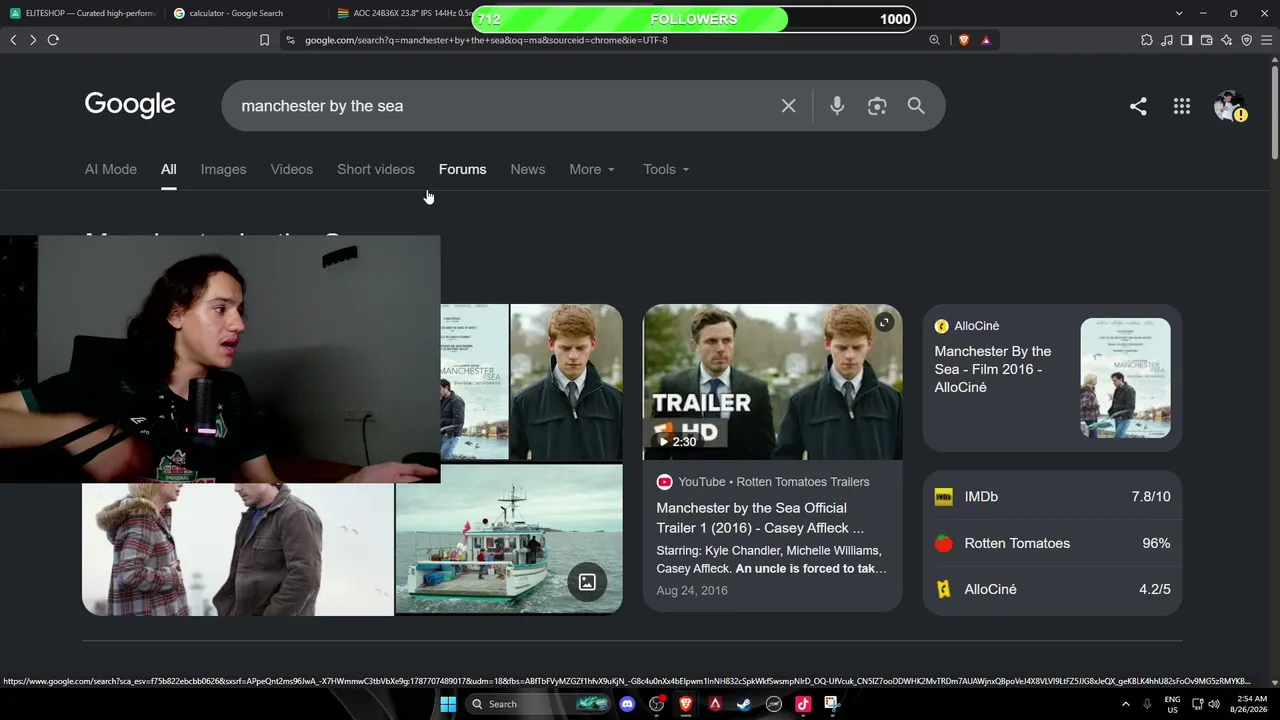Screen dimensions: 1280x720
Task: Open the Brave Shields lion icon
Action: pyautogui.click(x=964, y=40)
